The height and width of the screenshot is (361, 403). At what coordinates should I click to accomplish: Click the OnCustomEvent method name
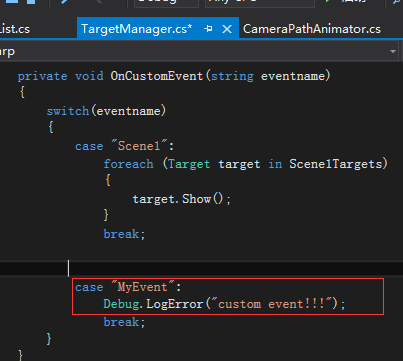click(x=157, y=76)
